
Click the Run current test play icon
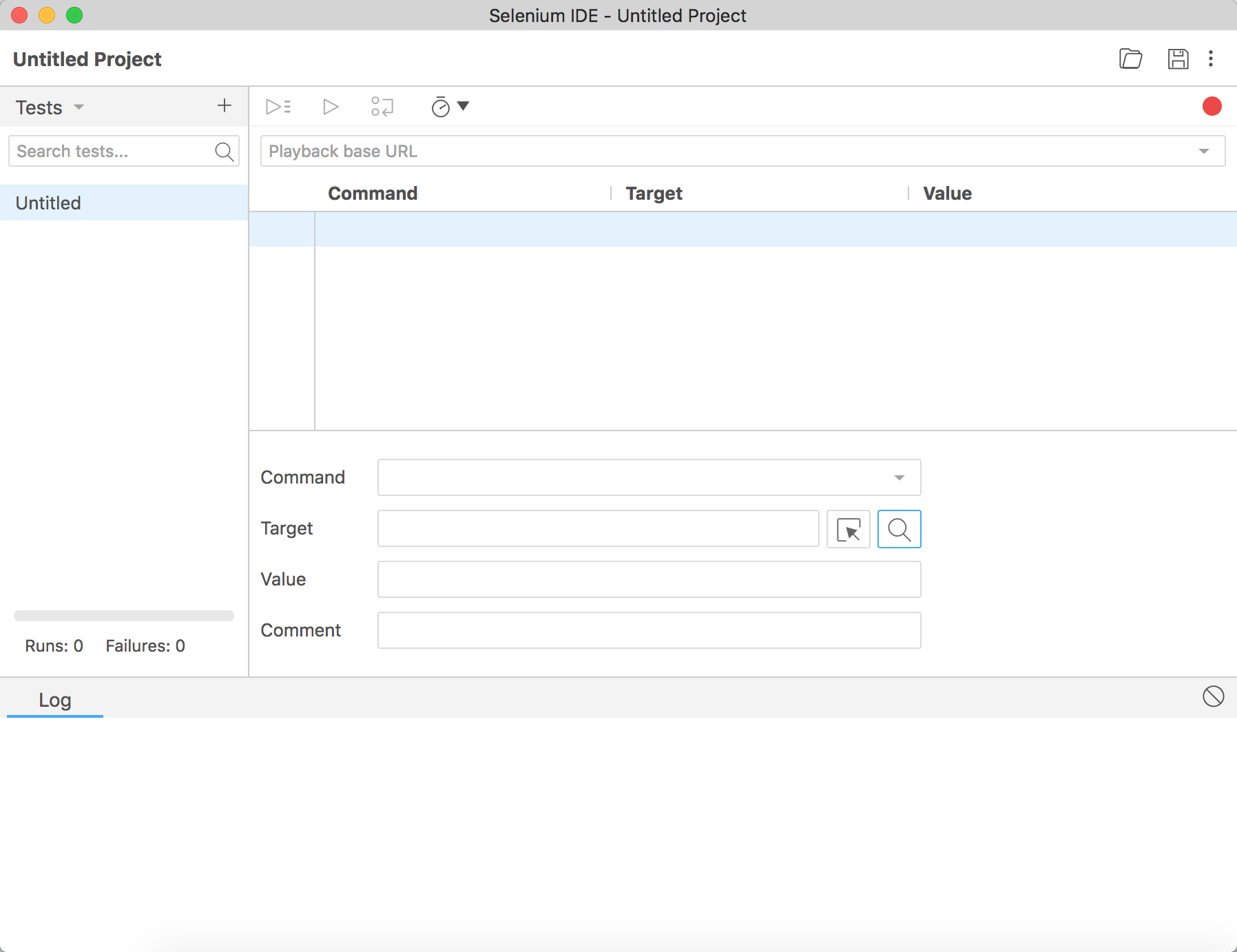point(331,107)
